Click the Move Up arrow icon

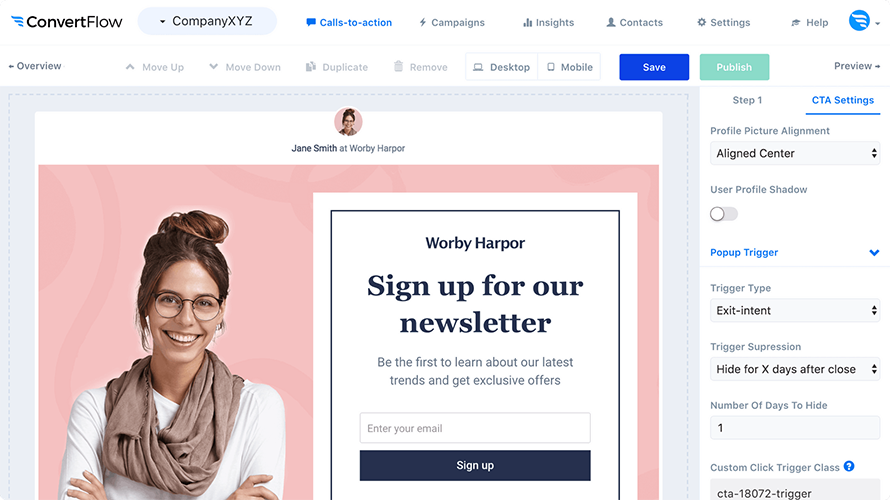click(130, 67)
